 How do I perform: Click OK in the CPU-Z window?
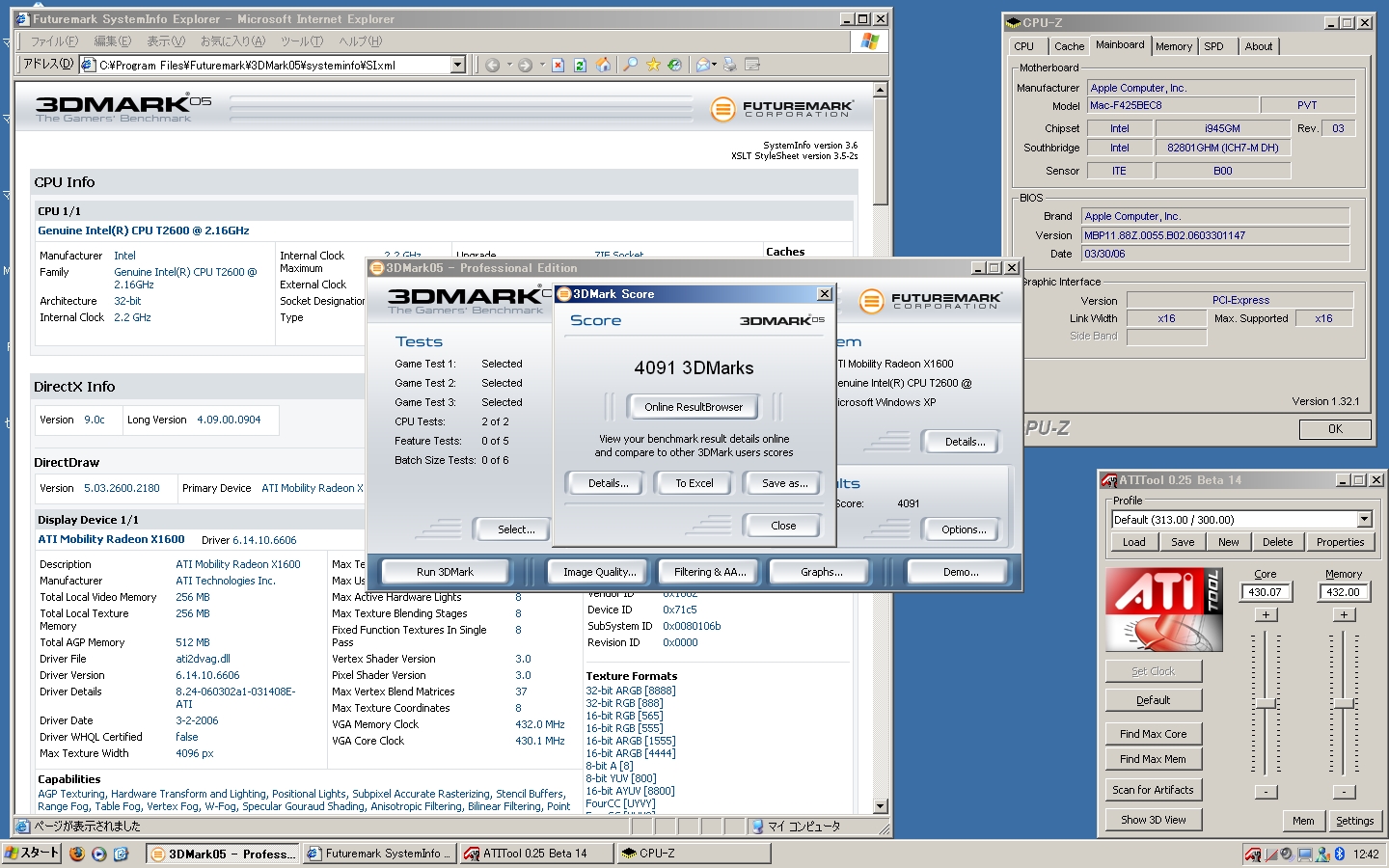tap(1335, 429)
